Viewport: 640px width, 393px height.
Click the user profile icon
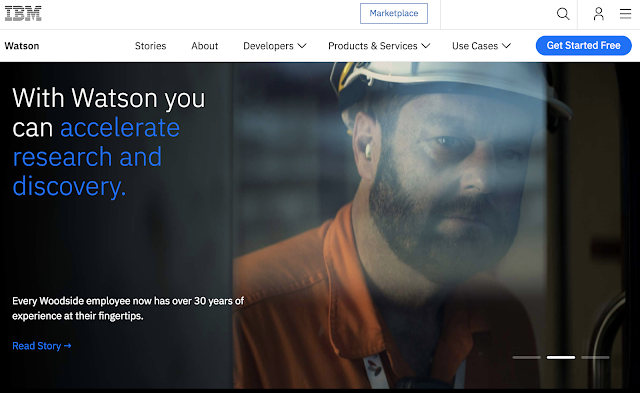(598, 14)
